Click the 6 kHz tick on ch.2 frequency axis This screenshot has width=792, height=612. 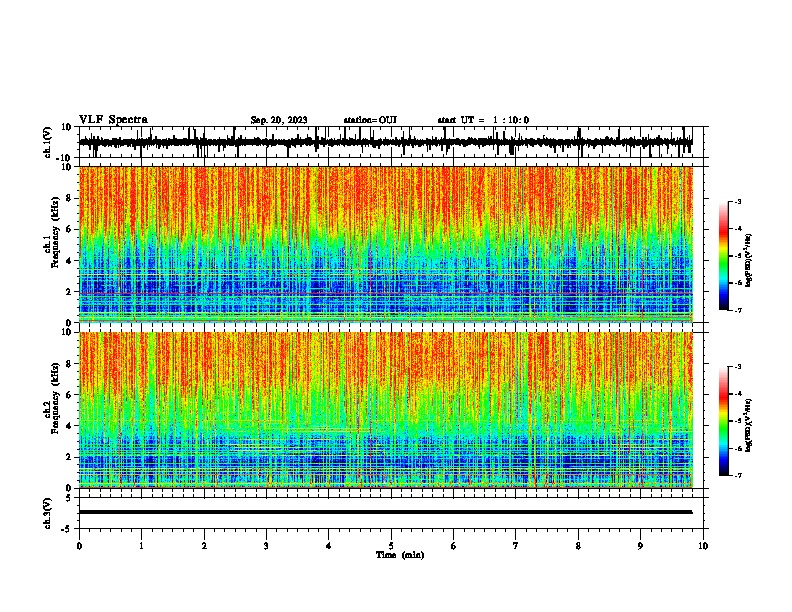pyautogui.click(x=69, y=394)
